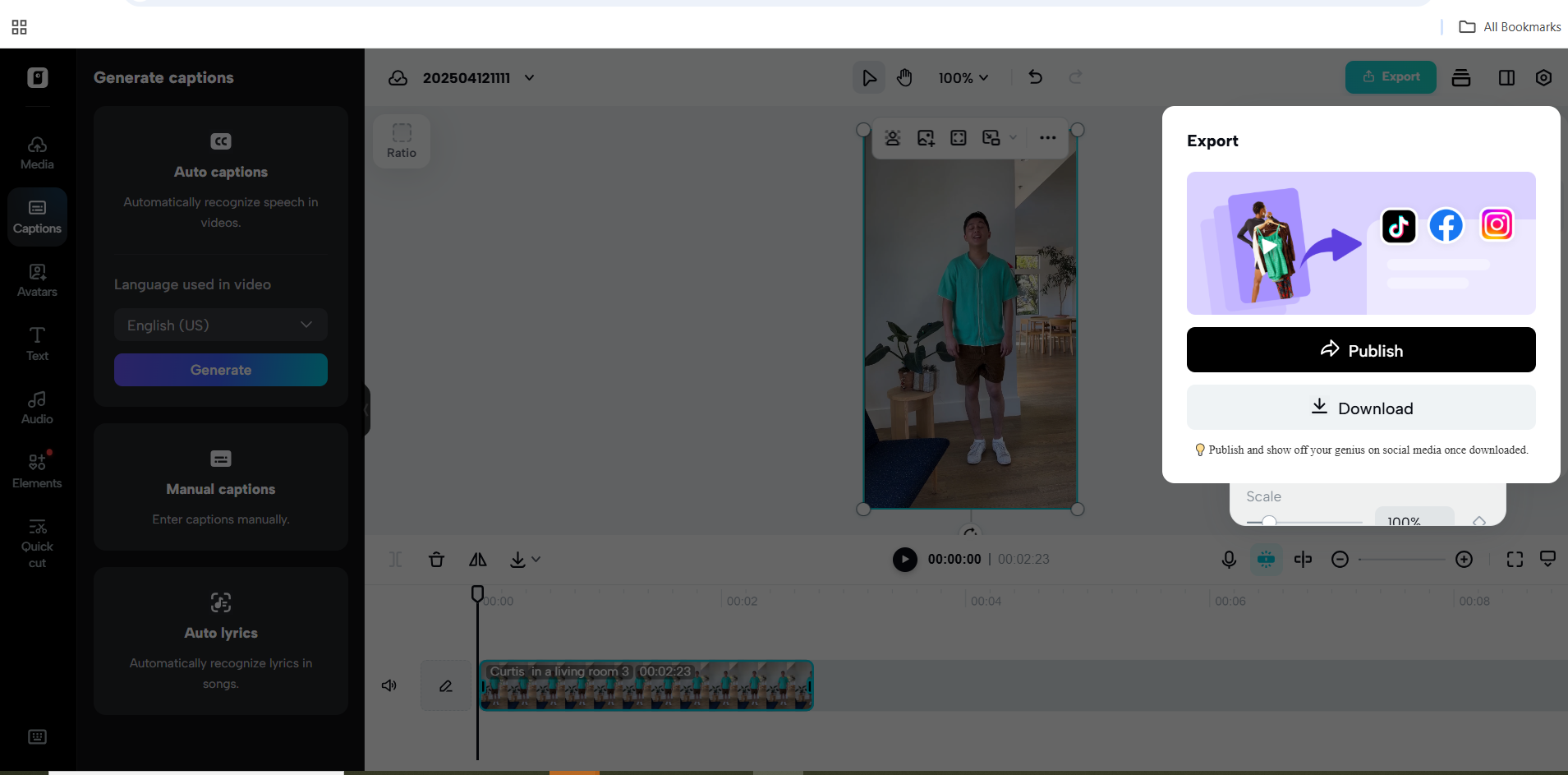Zoom in the timeline with plus icon
The width and height of the screenshot is (1568, 775).
(1464, 560)
